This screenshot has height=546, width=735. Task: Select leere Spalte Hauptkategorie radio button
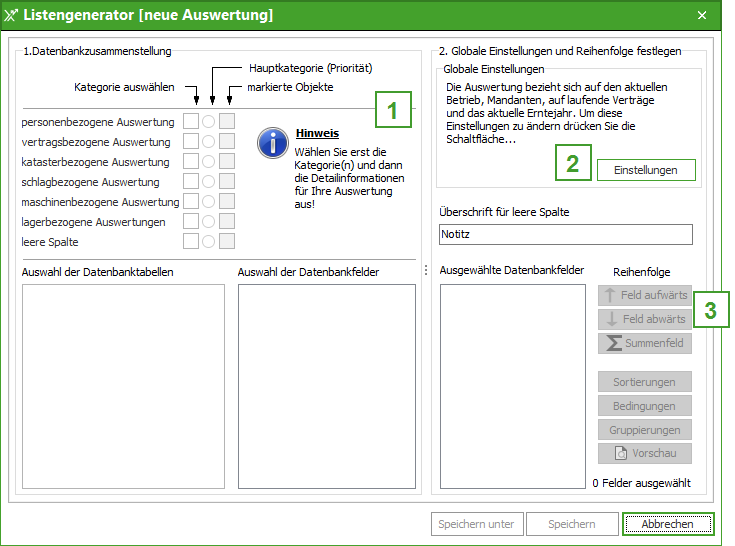209,241
